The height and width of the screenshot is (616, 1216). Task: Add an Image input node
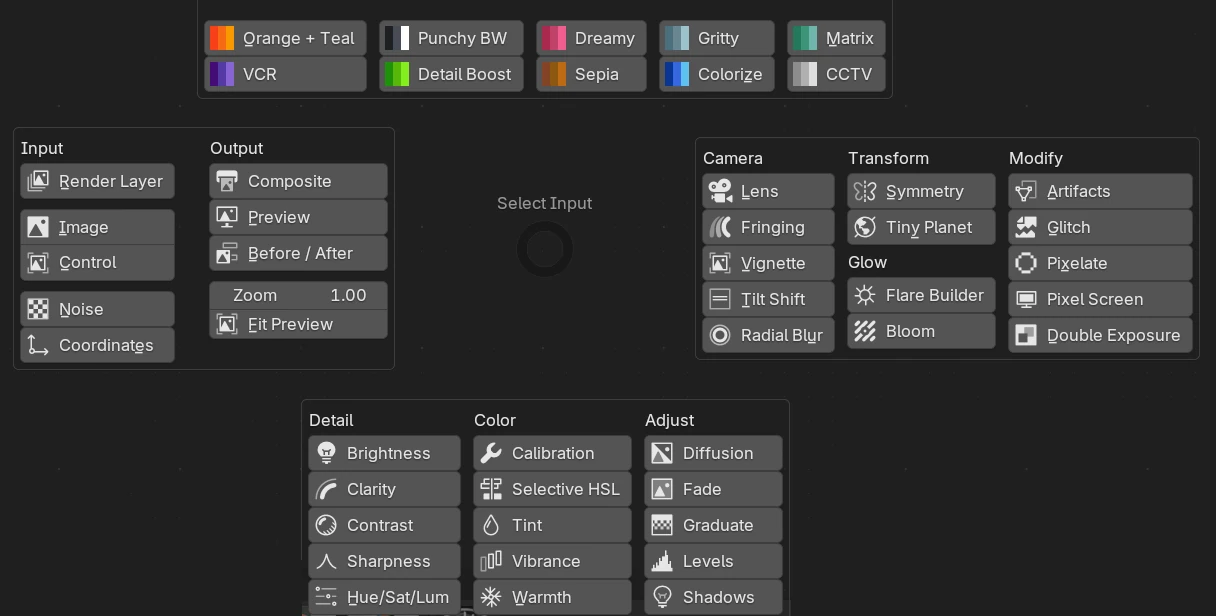click(x=97, y=227)
